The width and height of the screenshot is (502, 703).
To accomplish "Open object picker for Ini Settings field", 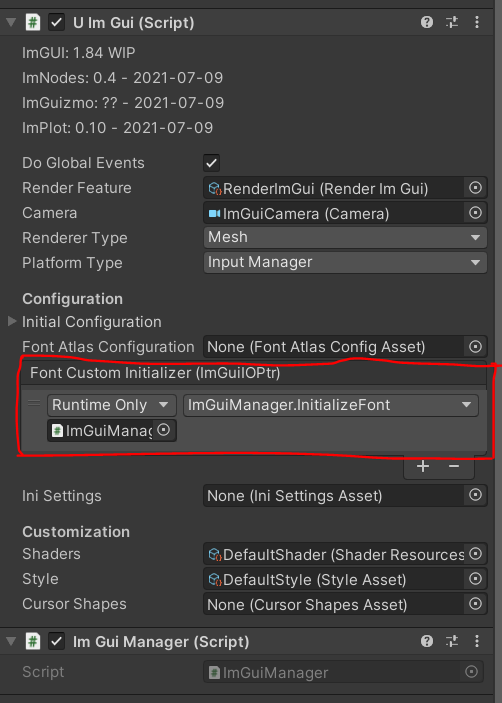I will pyautogui.click(x=475, y=495).
